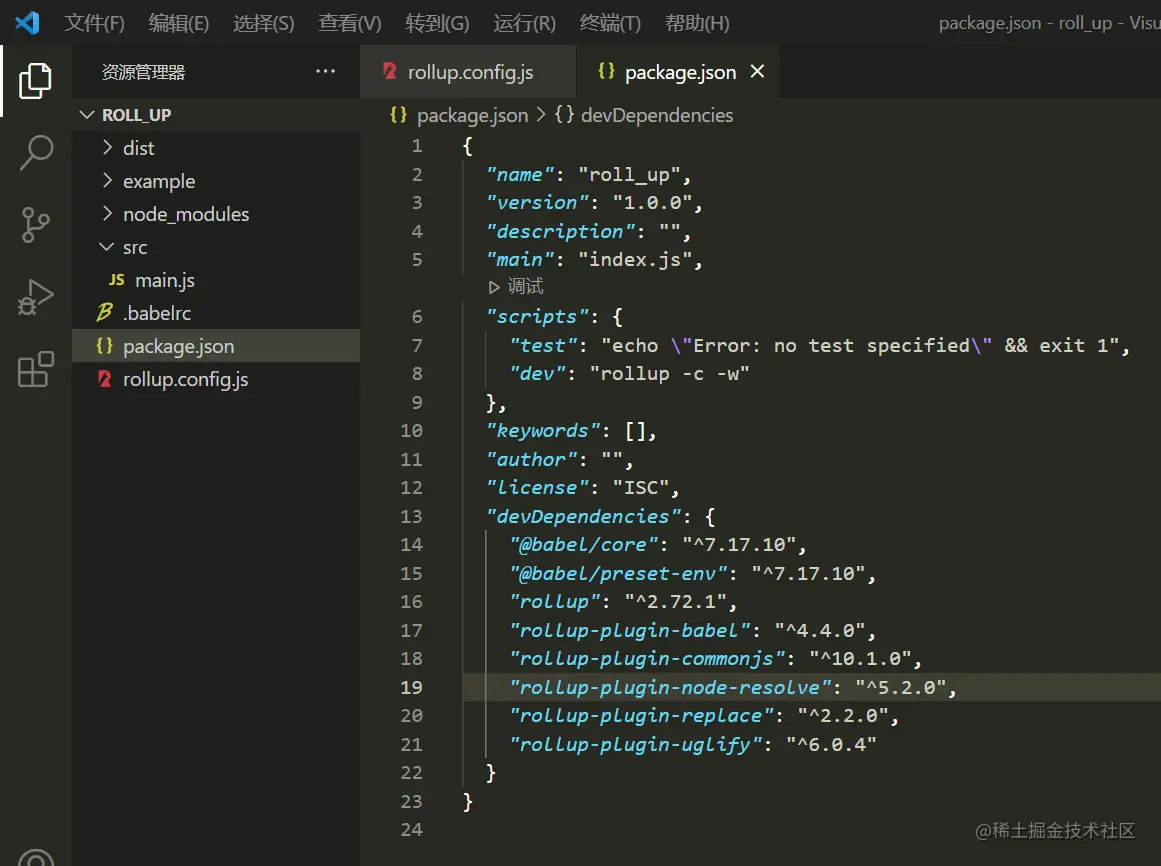1161x866 pixels.
Task: Click "rollup-plugin-replace" on line 20
Action: point(641,716)
